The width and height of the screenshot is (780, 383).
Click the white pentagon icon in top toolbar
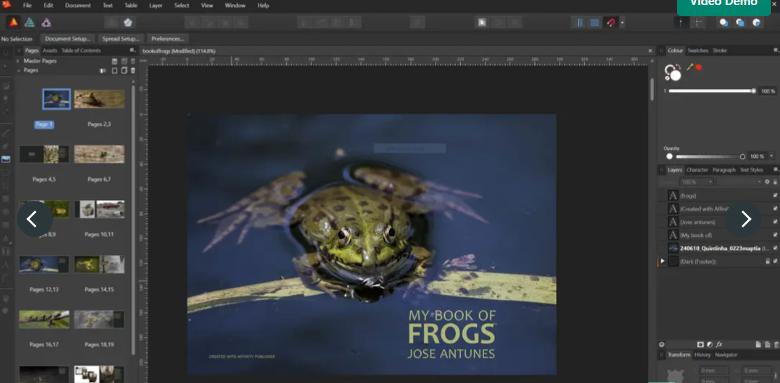pos(128,22)
